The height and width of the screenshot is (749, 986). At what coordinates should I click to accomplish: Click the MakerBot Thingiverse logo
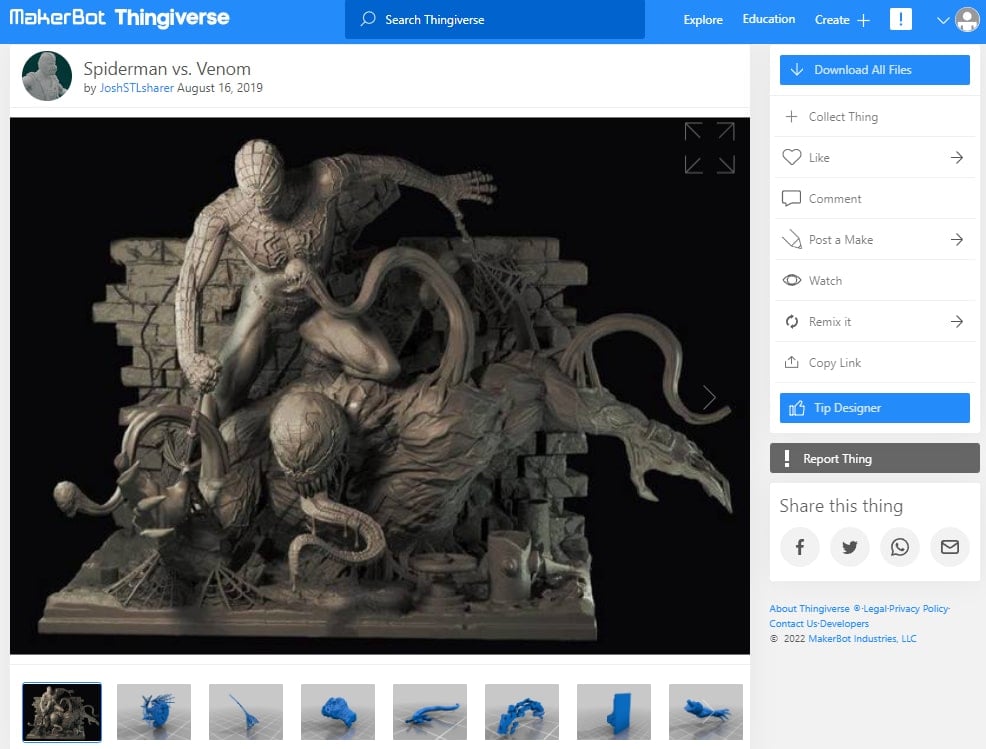click(119, 18)
